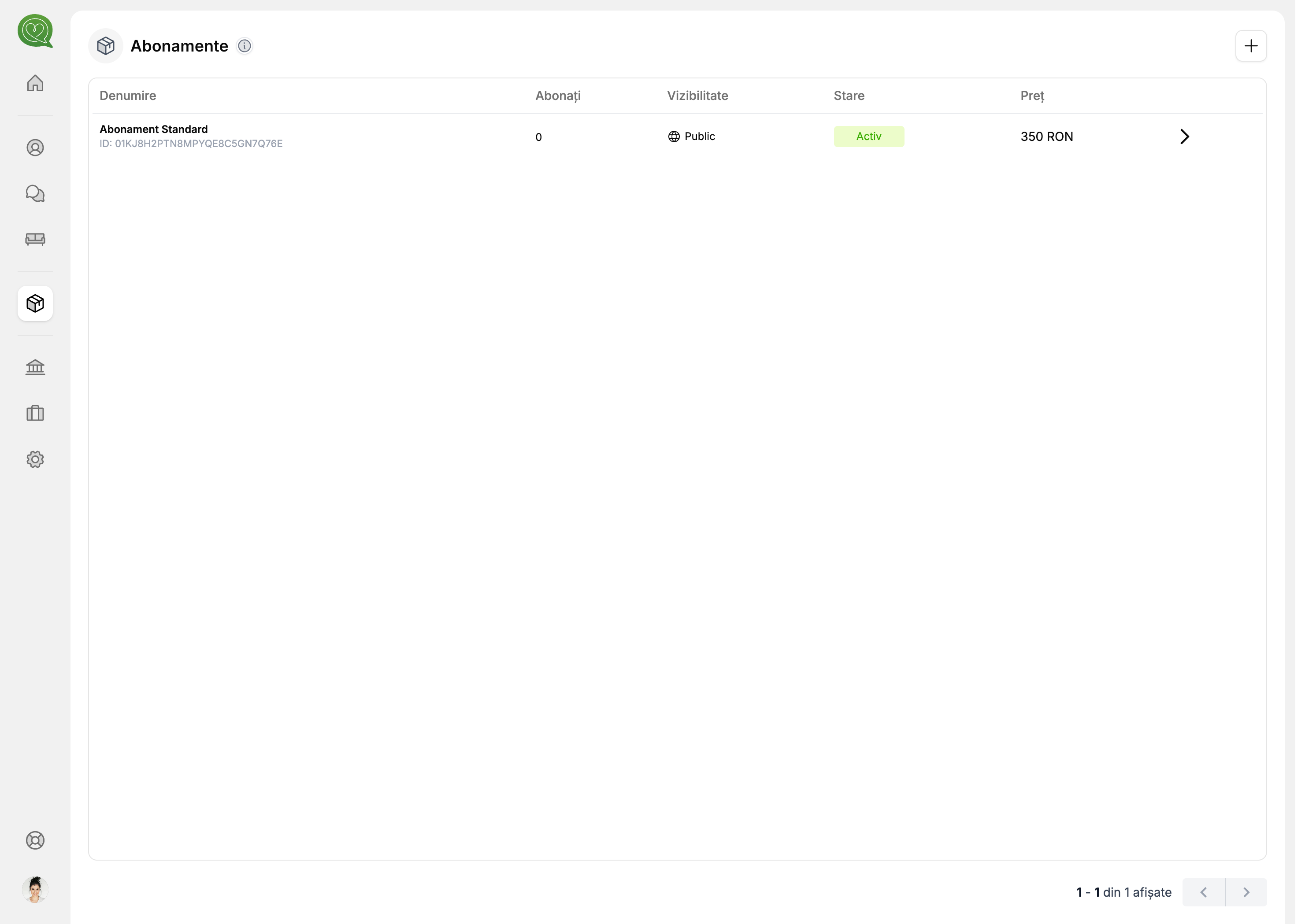Expand the Abonament Standard row chevron
The height and width of the screenshot is (924, 1305).
(x=1184, y=137)
